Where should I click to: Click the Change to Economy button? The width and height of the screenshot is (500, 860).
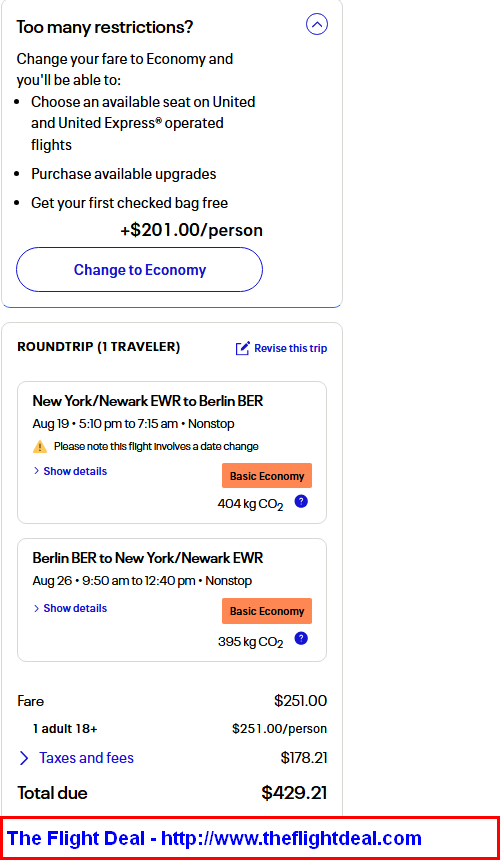point(139,269)
